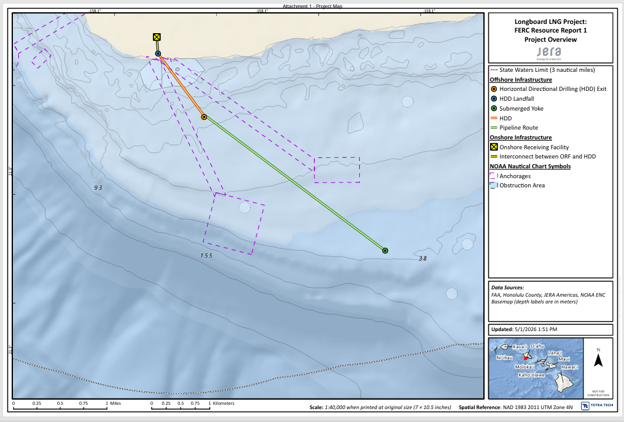624x422 pixels.
Task: Click the 'Longboard LNG Project:' title text
Action: [x=550, y=22]
